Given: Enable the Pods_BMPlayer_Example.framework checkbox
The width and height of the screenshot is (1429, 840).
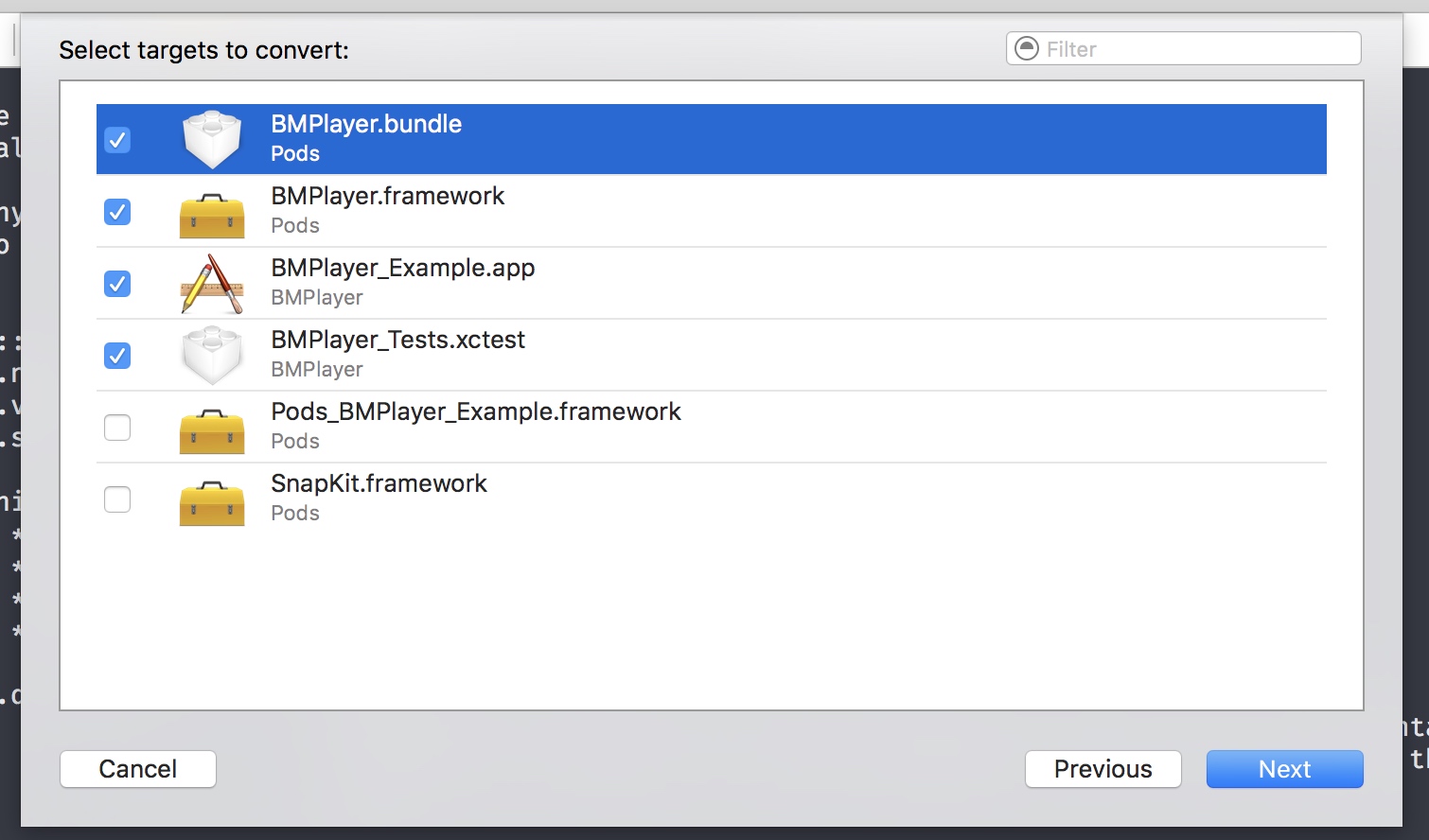Looking at the screenshot, I should [117, 428].
